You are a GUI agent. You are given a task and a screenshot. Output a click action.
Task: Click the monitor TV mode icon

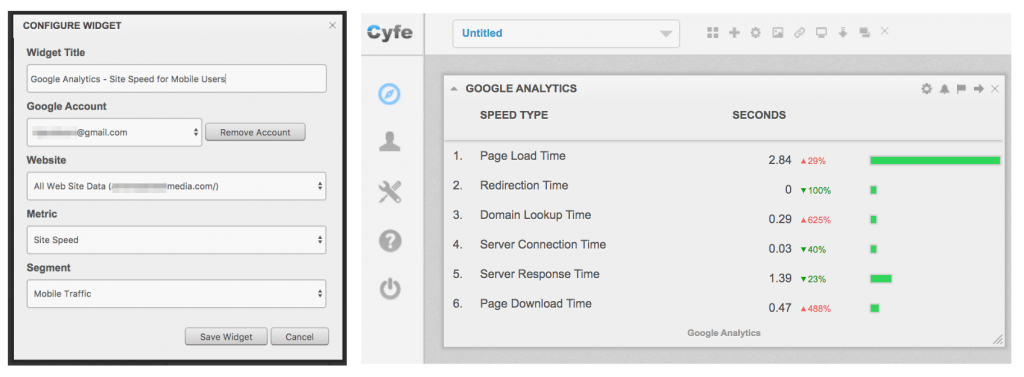pos(821,33)
